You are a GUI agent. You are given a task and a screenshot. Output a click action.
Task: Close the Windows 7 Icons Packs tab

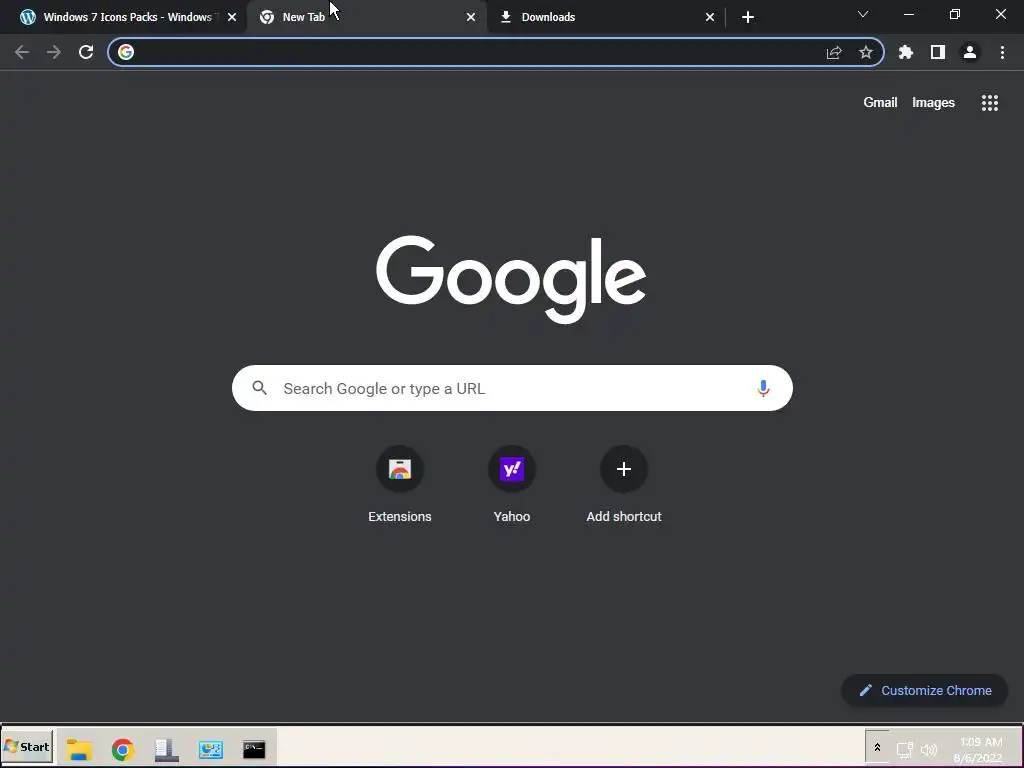[232, 18]
